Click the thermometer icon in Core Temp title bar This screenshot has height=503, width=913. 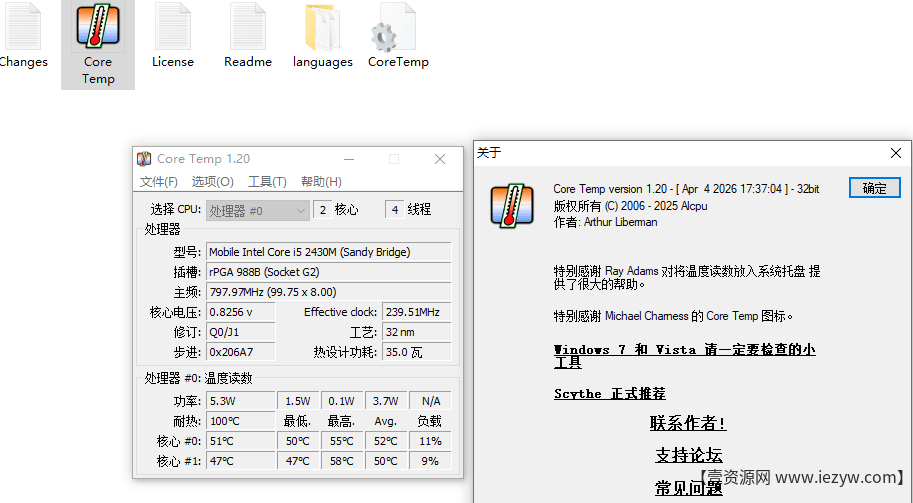point(144,158)
